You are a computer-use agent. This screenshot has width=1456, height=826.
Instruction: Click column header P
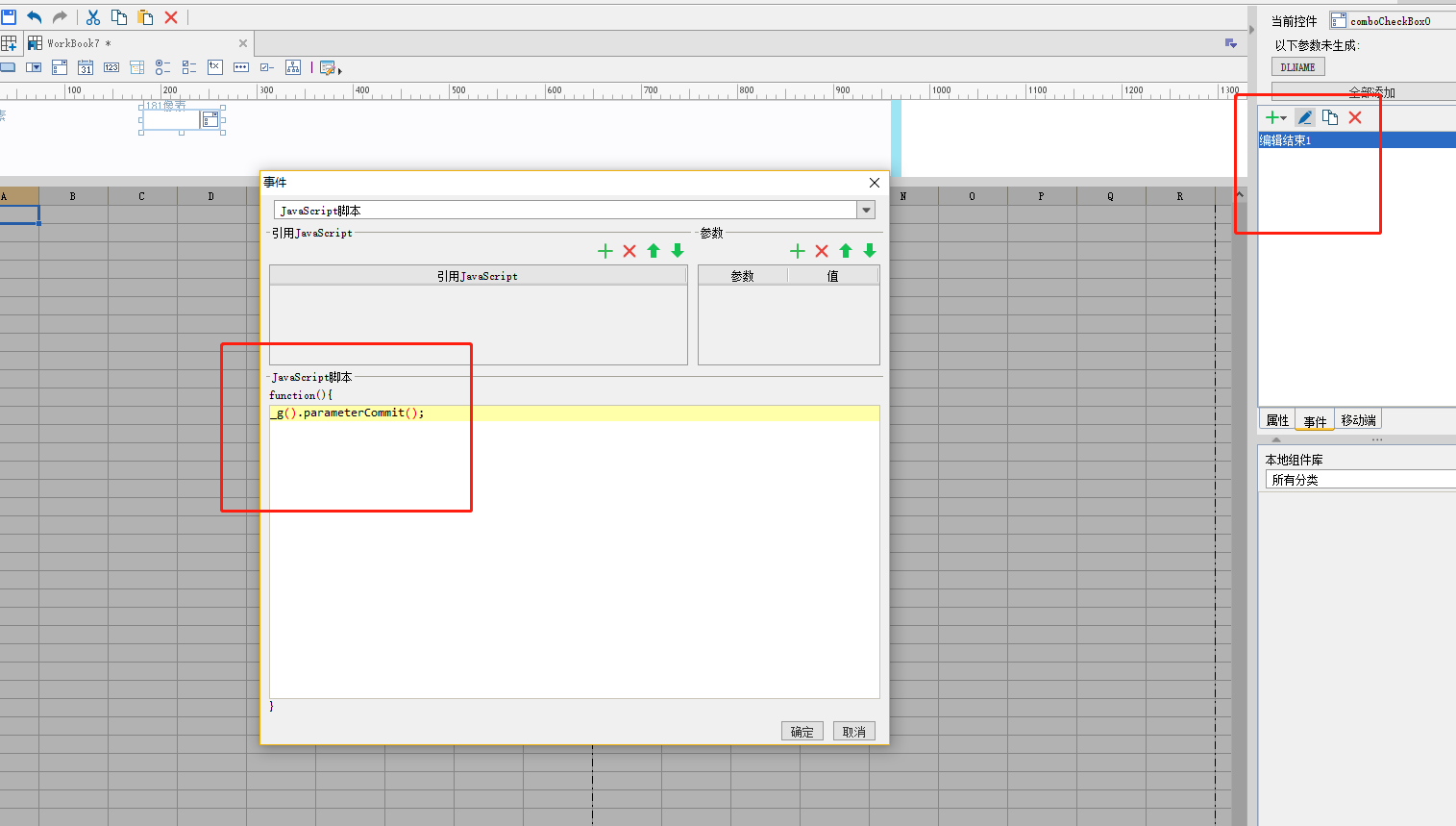click(1042, 196)
